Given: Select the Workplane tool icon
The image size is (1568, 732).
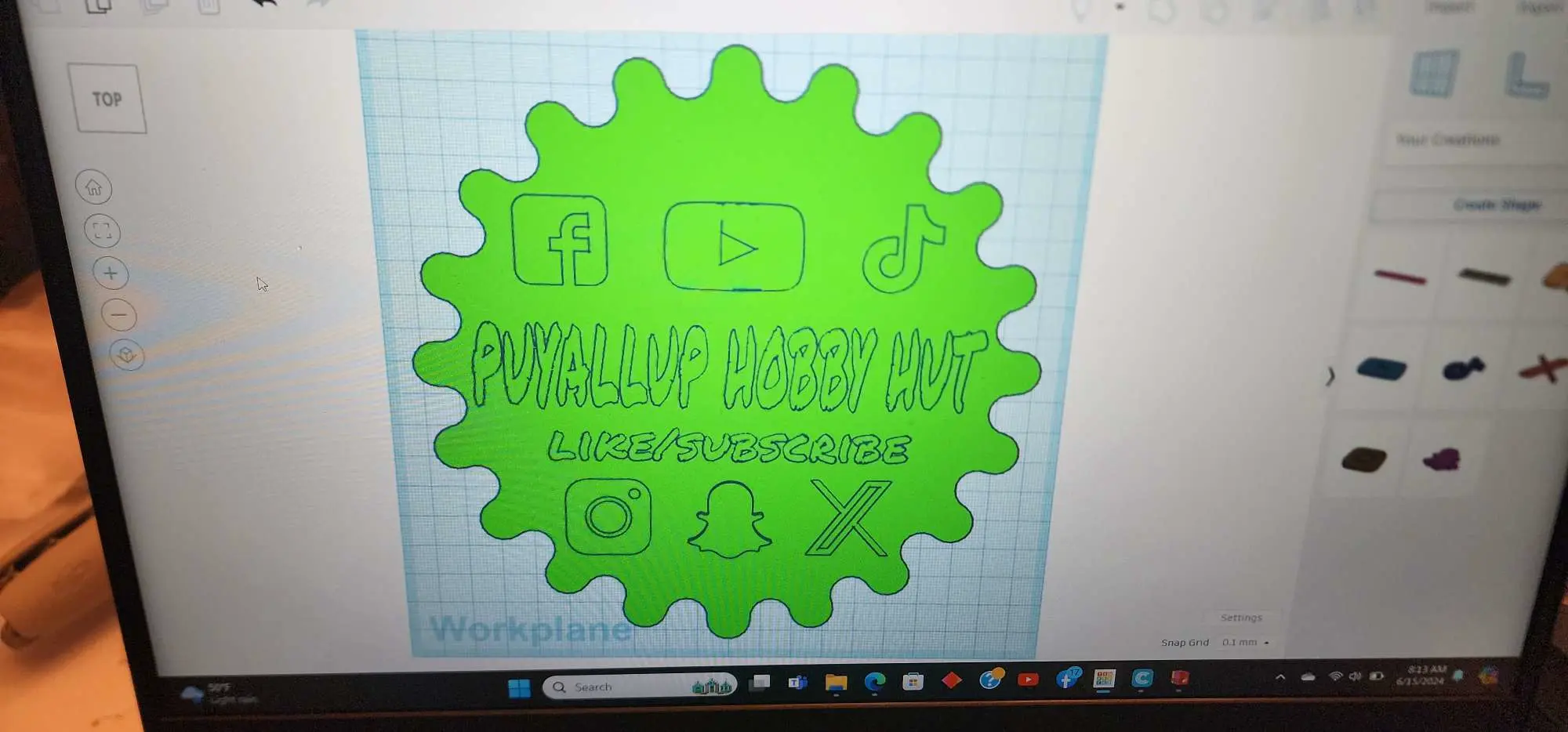Looking at the screenshot, I should (1434, 74).
